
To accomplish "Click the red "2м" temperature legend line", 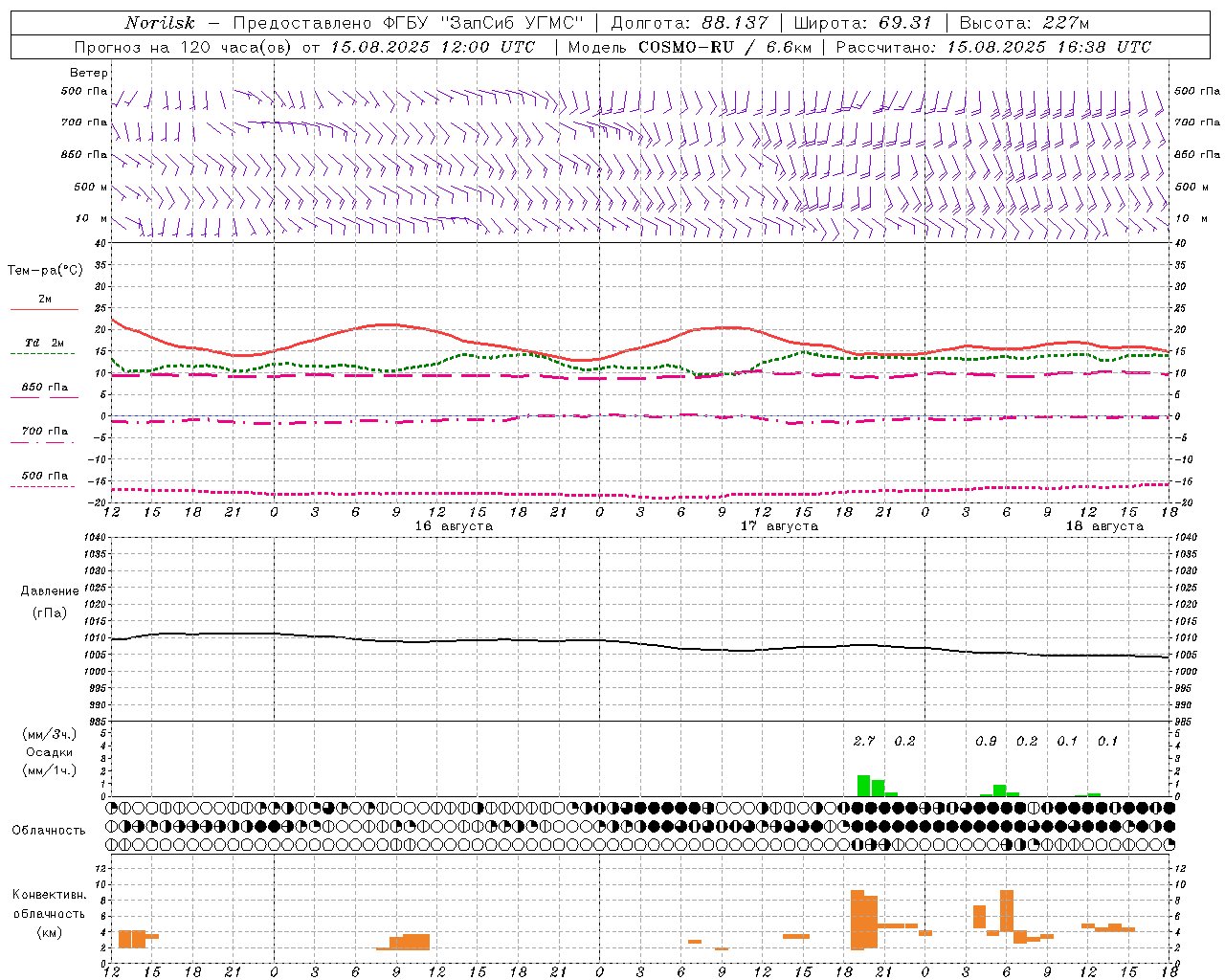I will coord(44,309).
